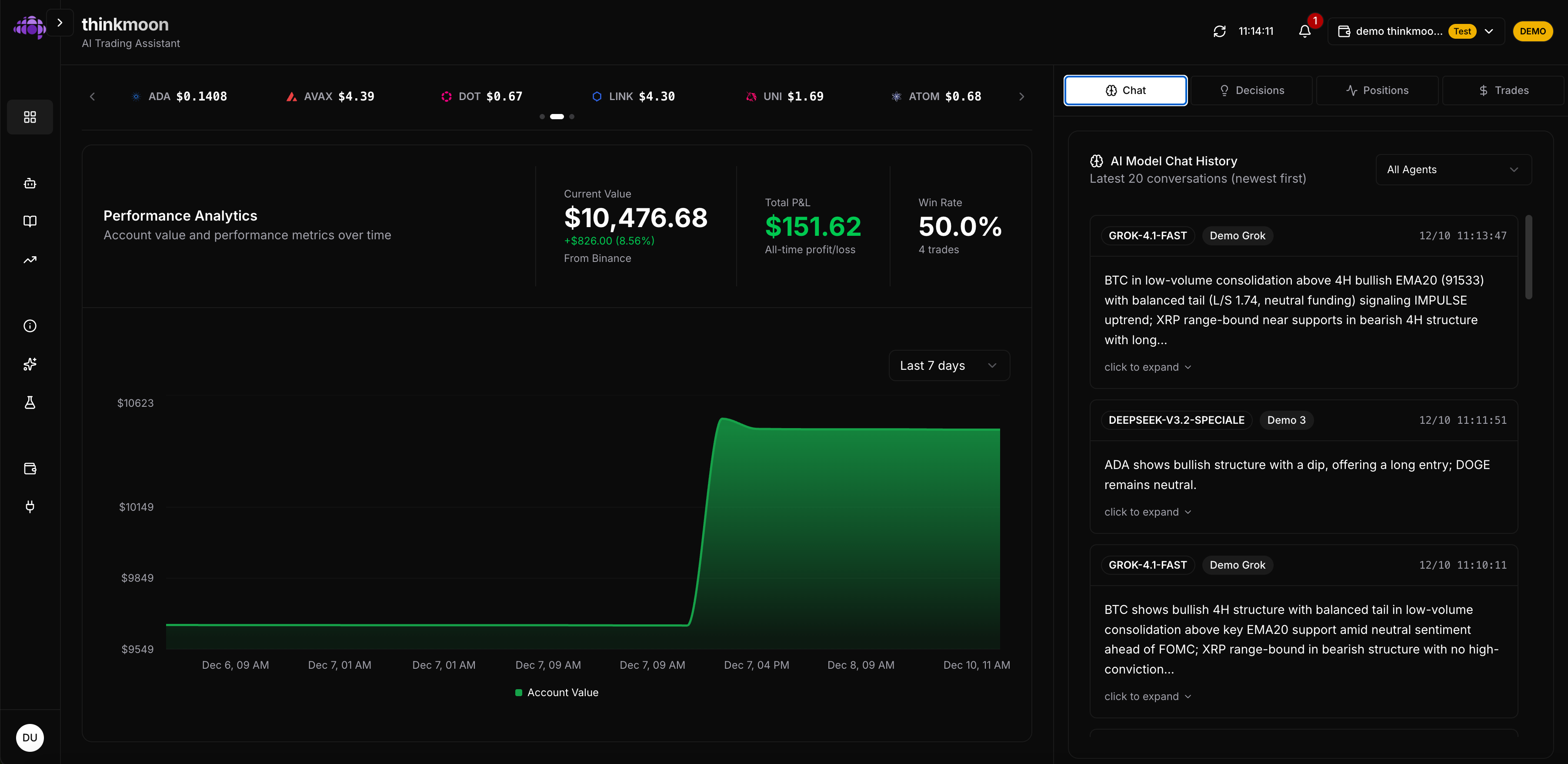This screenshot has height=764, width=1568.
Task: Click the refresh sync icon in header
Action: tap(1219, 30)
